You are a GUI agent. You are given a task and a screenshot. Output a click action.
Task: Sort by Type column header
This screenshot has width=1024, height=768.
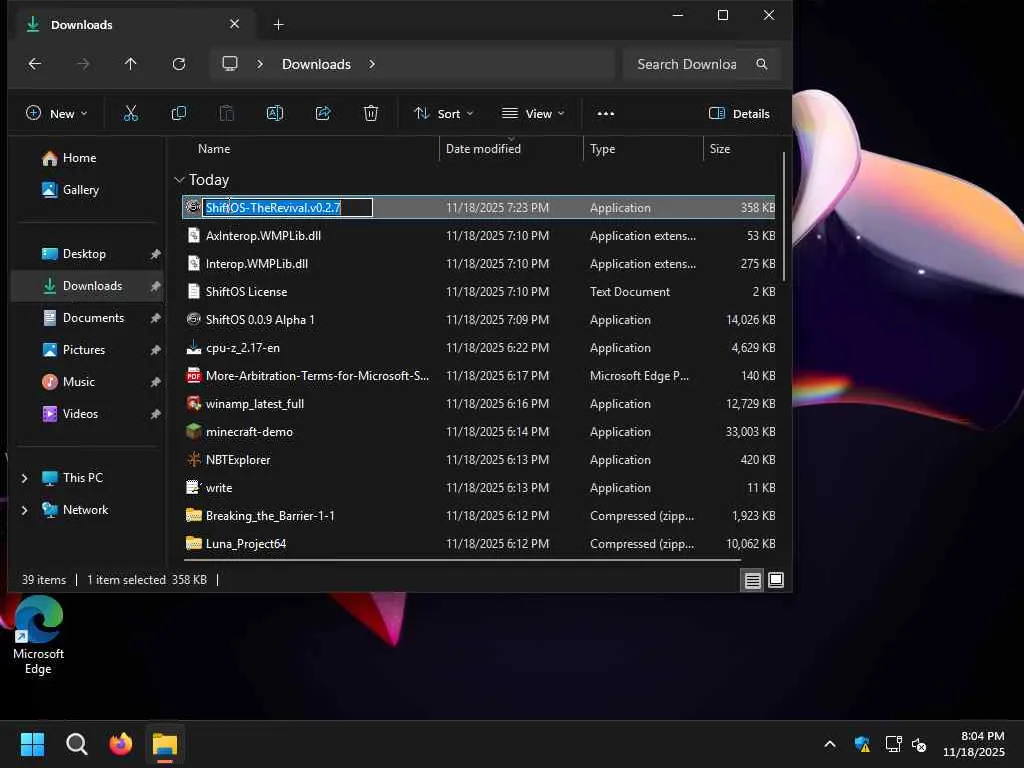tap(602, 149)
